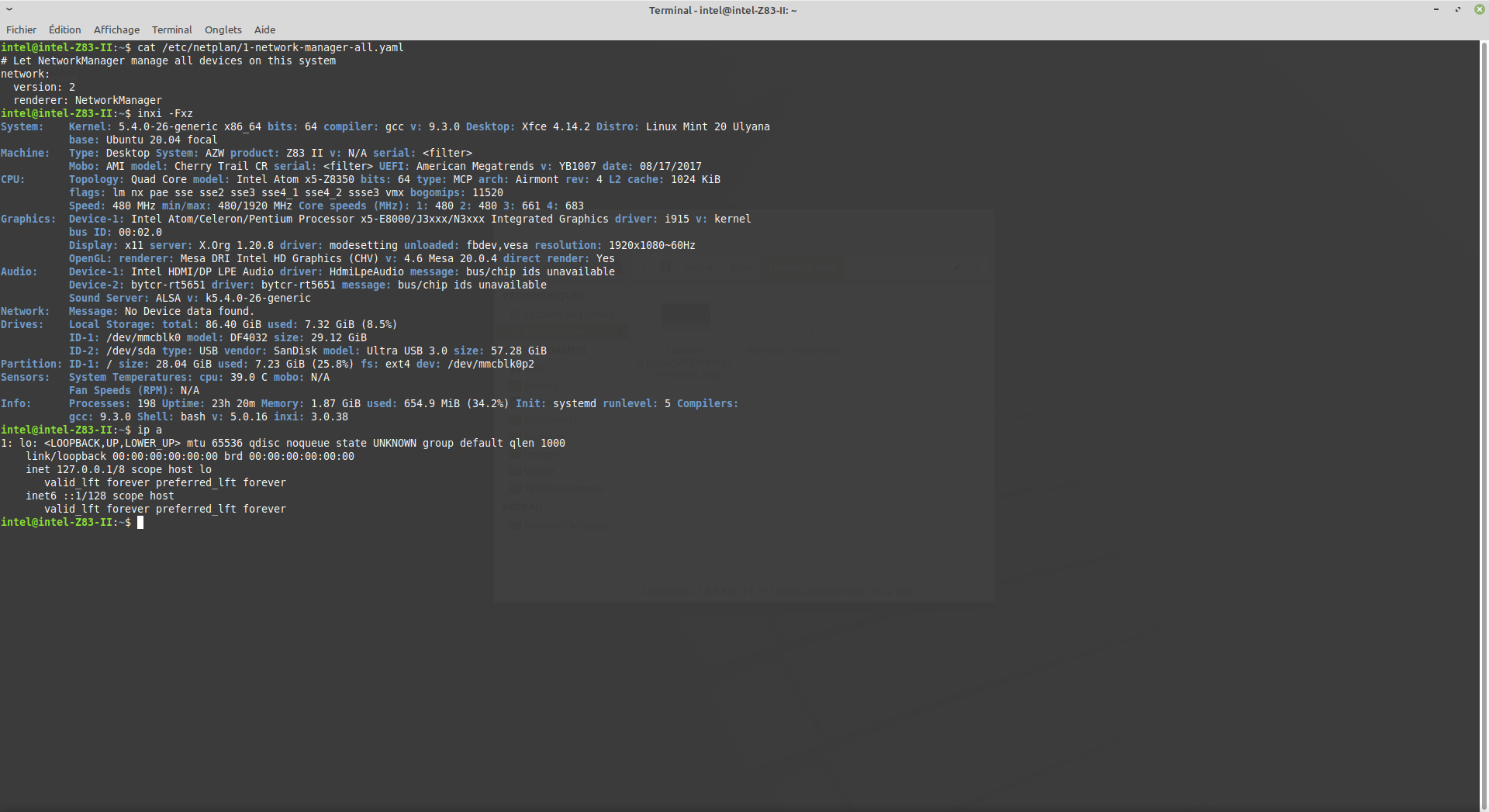Maximize or restore the terminal window

point(1458,9)
